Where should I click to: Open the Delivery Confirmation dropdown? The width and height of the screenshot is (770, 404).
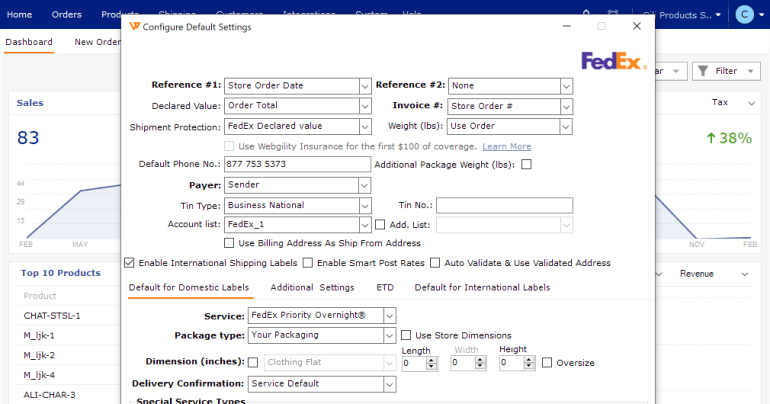click(389, 384)
